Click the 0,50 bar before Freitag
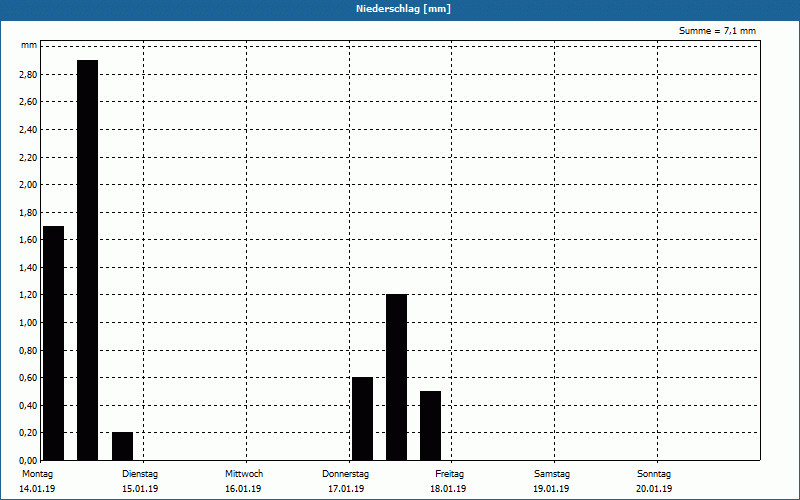This screenshot has width=800, height=500. pyautogui.click(x=431, y=426)
